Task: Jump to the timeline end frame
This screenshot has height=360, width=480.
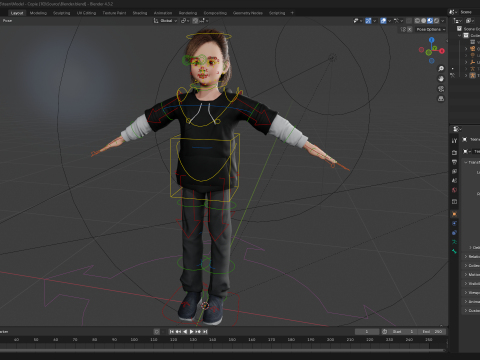Action: (205, 332)
